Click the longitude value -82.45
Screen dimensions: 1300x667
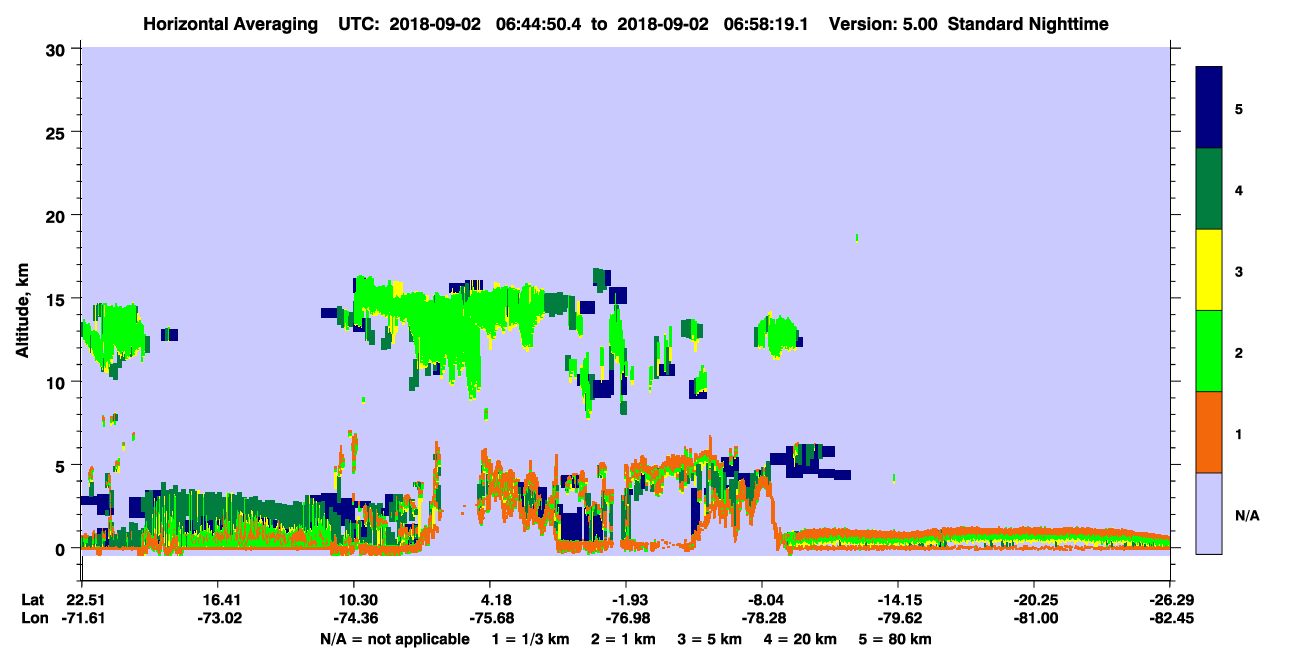tap(1170, 618)
